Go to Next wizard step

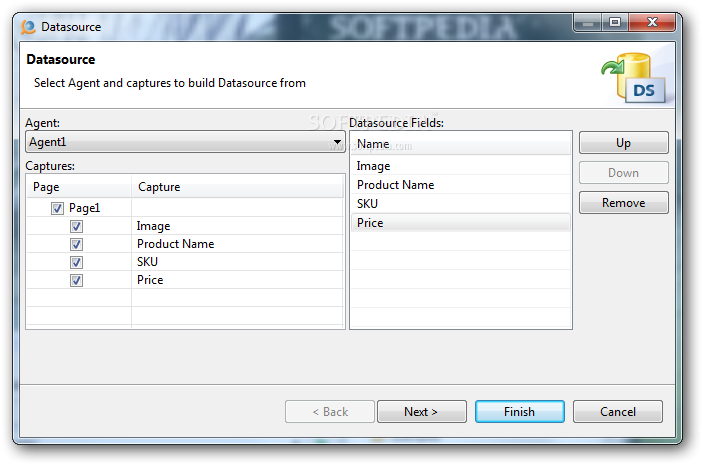(x=421, y=412)
